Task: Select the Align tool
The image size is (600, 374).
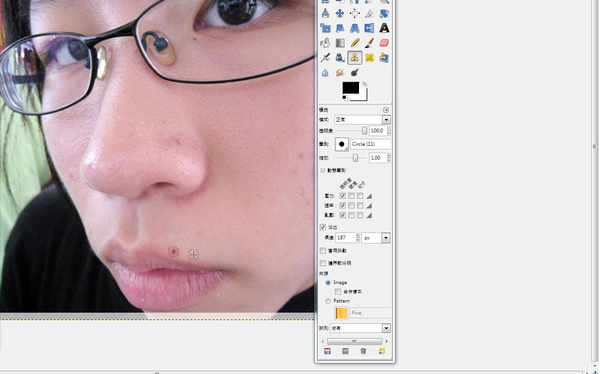Action: coord(354,13)
